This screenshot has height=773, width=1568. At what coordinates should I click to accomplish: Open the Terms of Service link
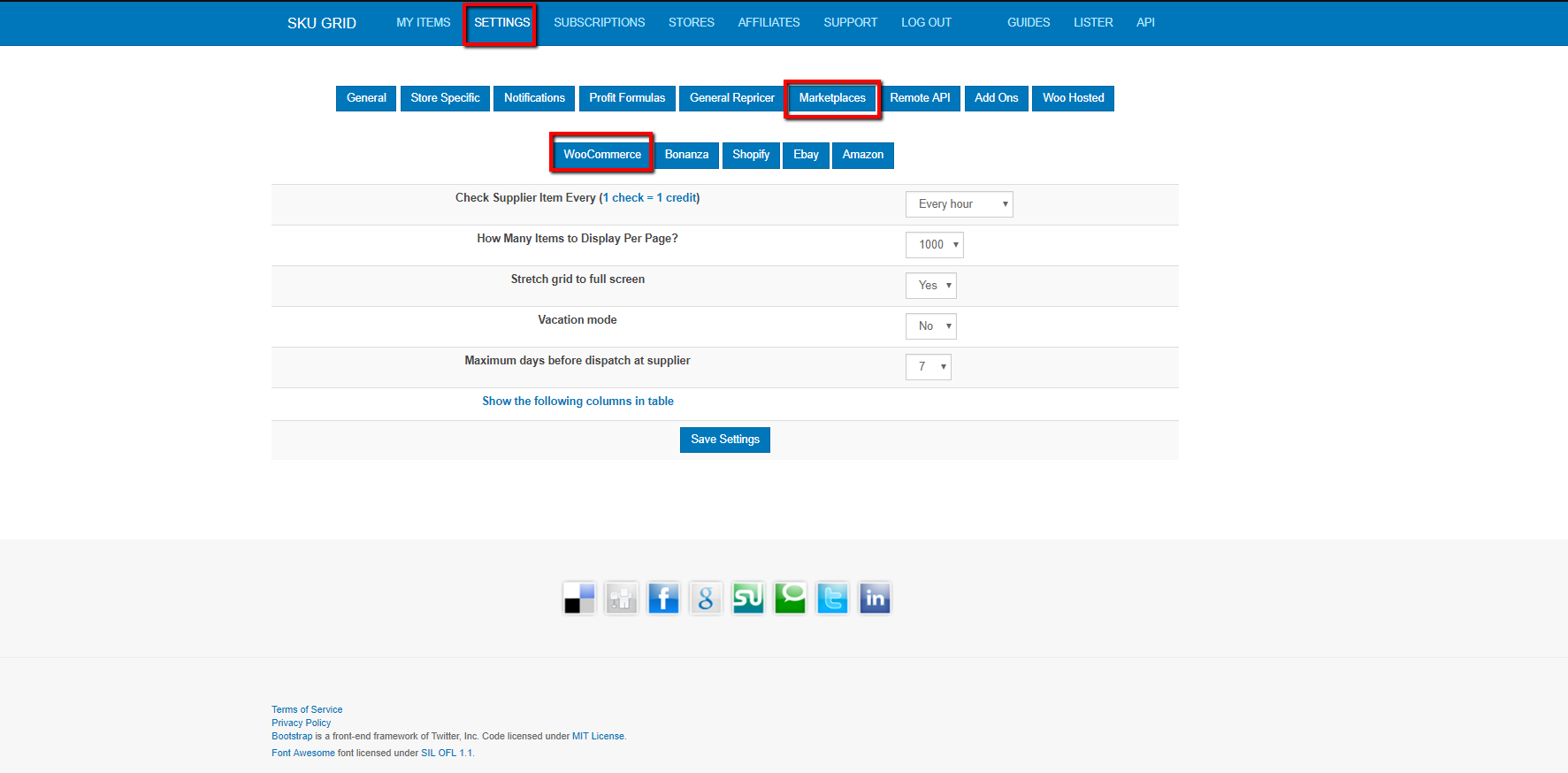pos(307,709)
